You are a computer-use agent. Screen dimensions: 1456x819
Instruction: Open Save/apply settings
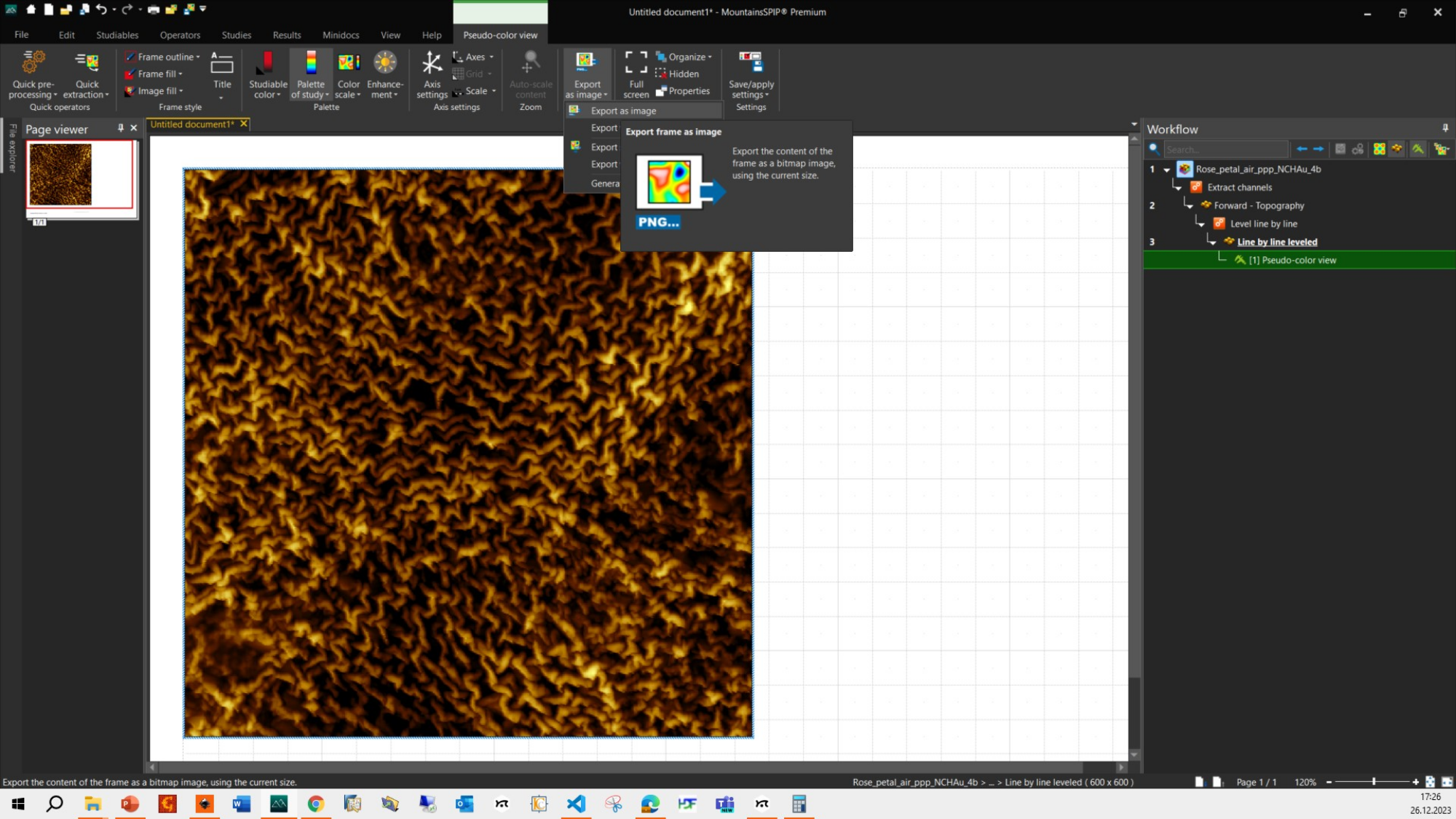tap(751, 74)
